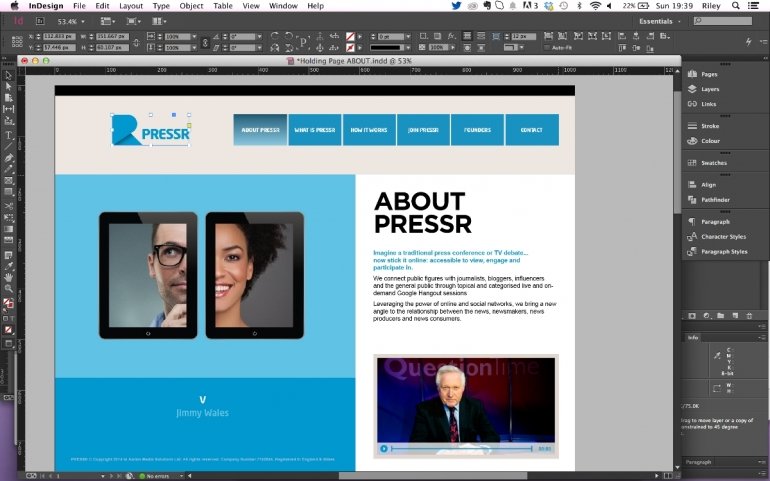
Task: Click the CONTACT navigation button on the page
Action: [x=531, y=130]
